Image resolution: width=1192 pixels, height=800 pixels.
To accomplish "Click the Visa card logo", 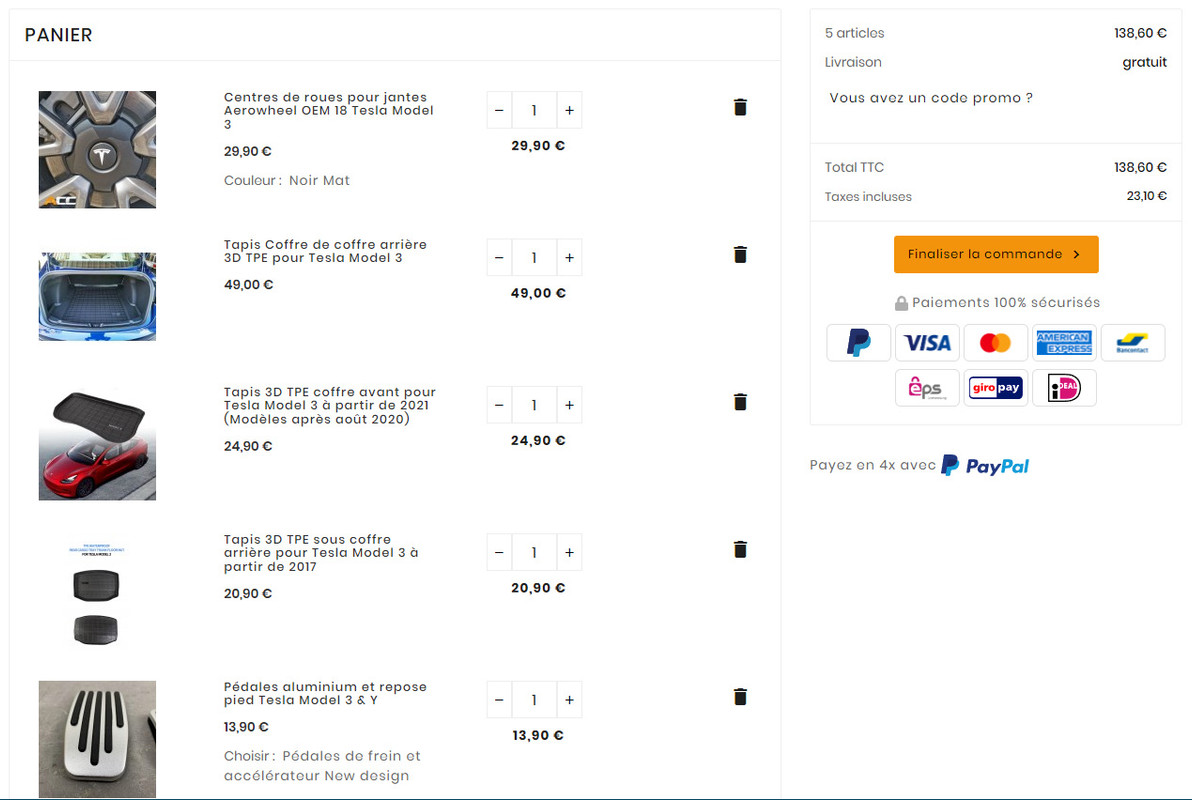I will [927, 343].
